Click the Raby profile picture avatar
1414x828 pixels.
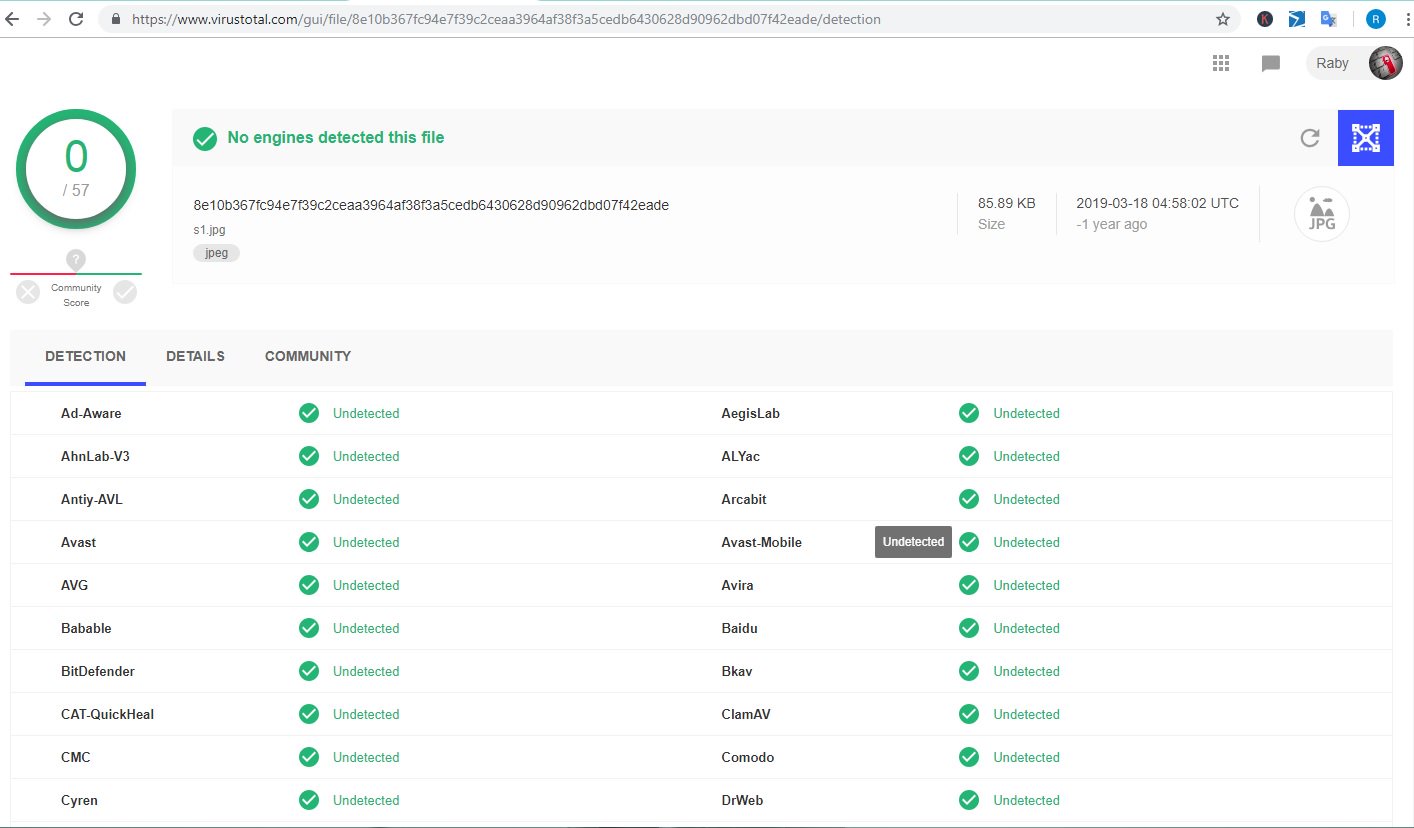click(1385, 63)
